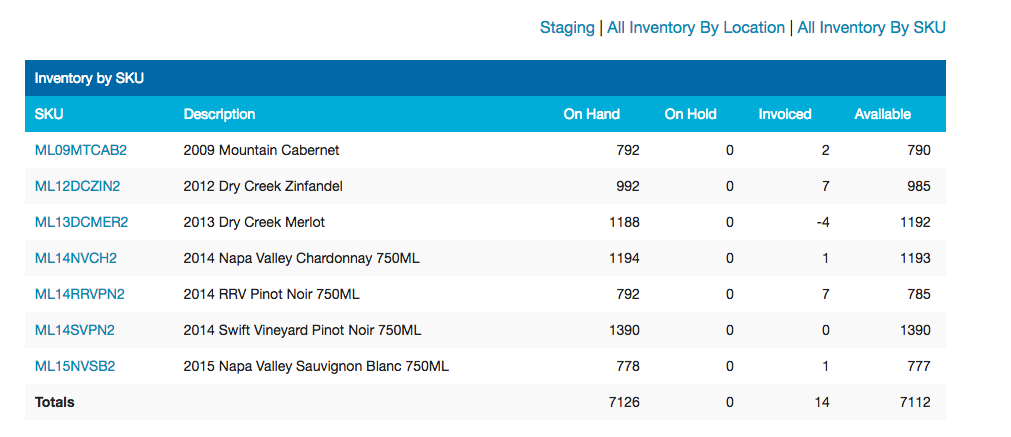Click the Description column header

click(x=219, y=114)
